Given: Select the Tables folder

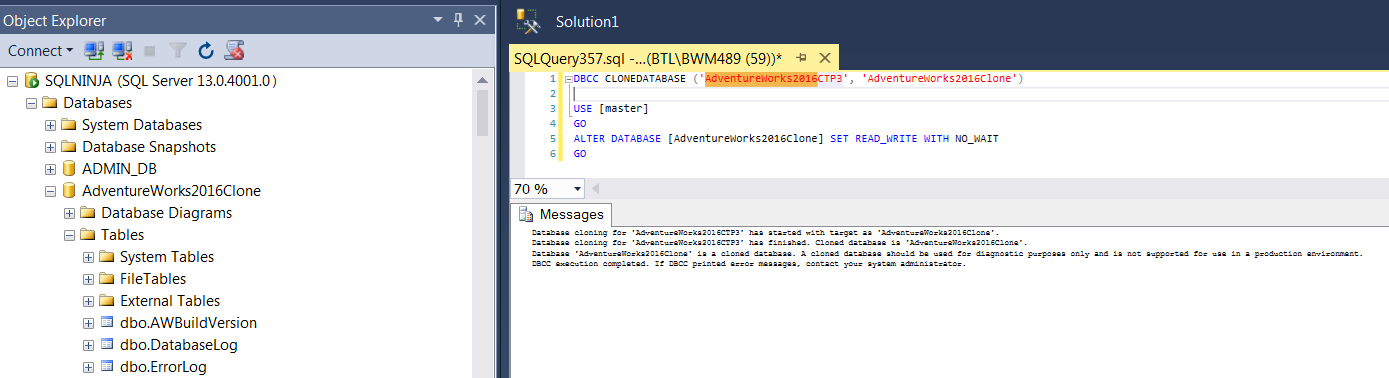Looking at the screenshot, I should [122, 235].
